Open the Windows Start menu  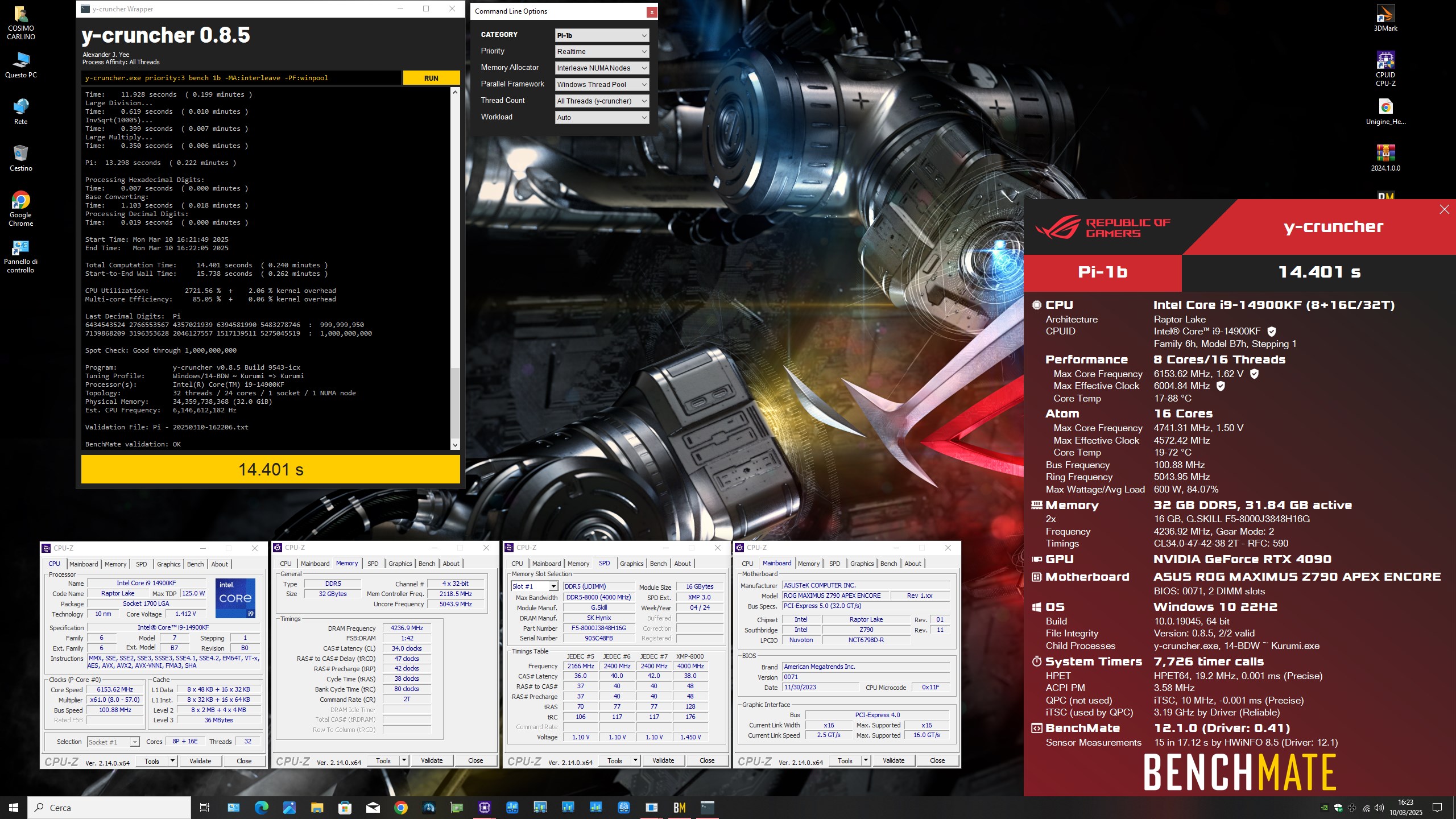pyautogui.click(x=14, y=808)
